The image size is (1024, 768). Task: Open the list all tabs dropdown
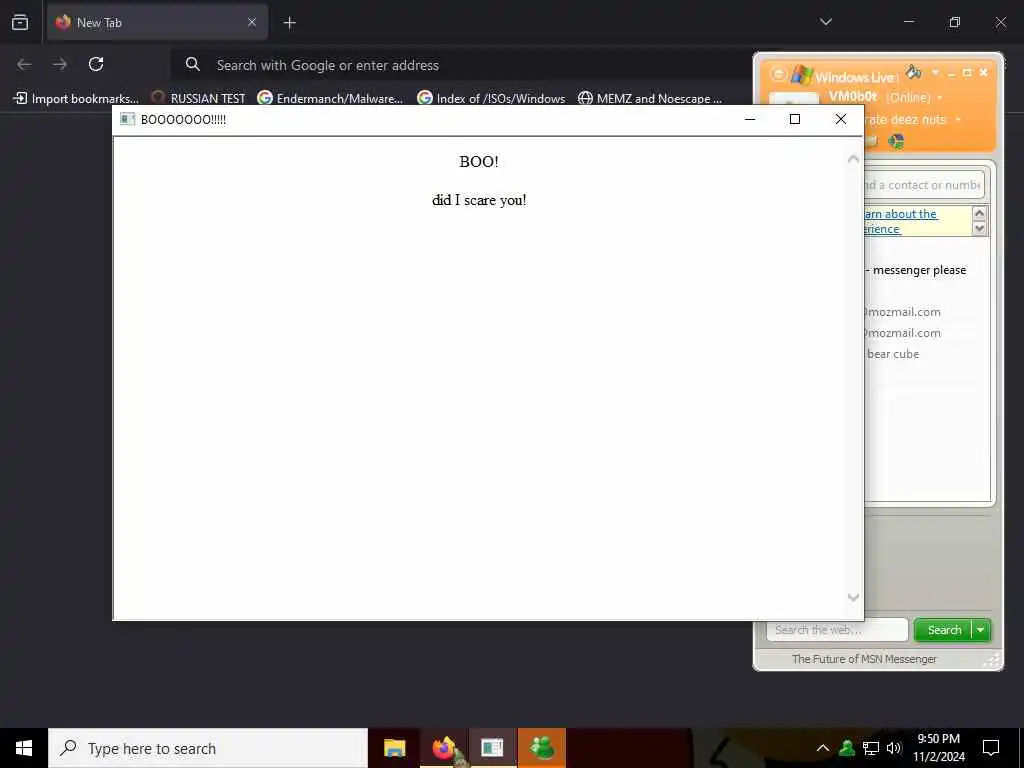pos(825,22)
